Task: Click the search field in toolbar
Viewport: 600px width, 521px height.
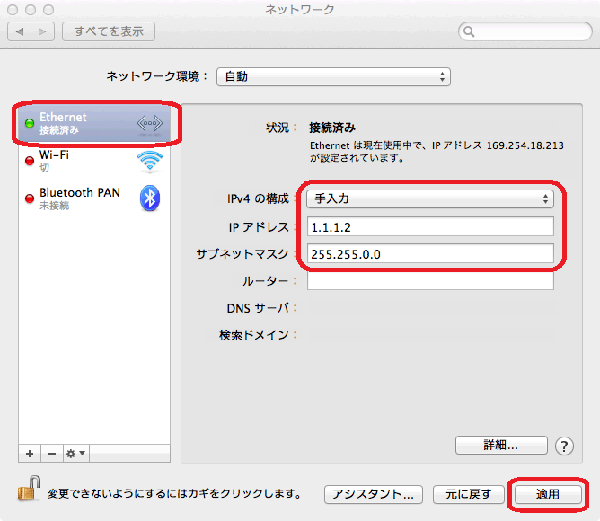Action: pos(525,31)
